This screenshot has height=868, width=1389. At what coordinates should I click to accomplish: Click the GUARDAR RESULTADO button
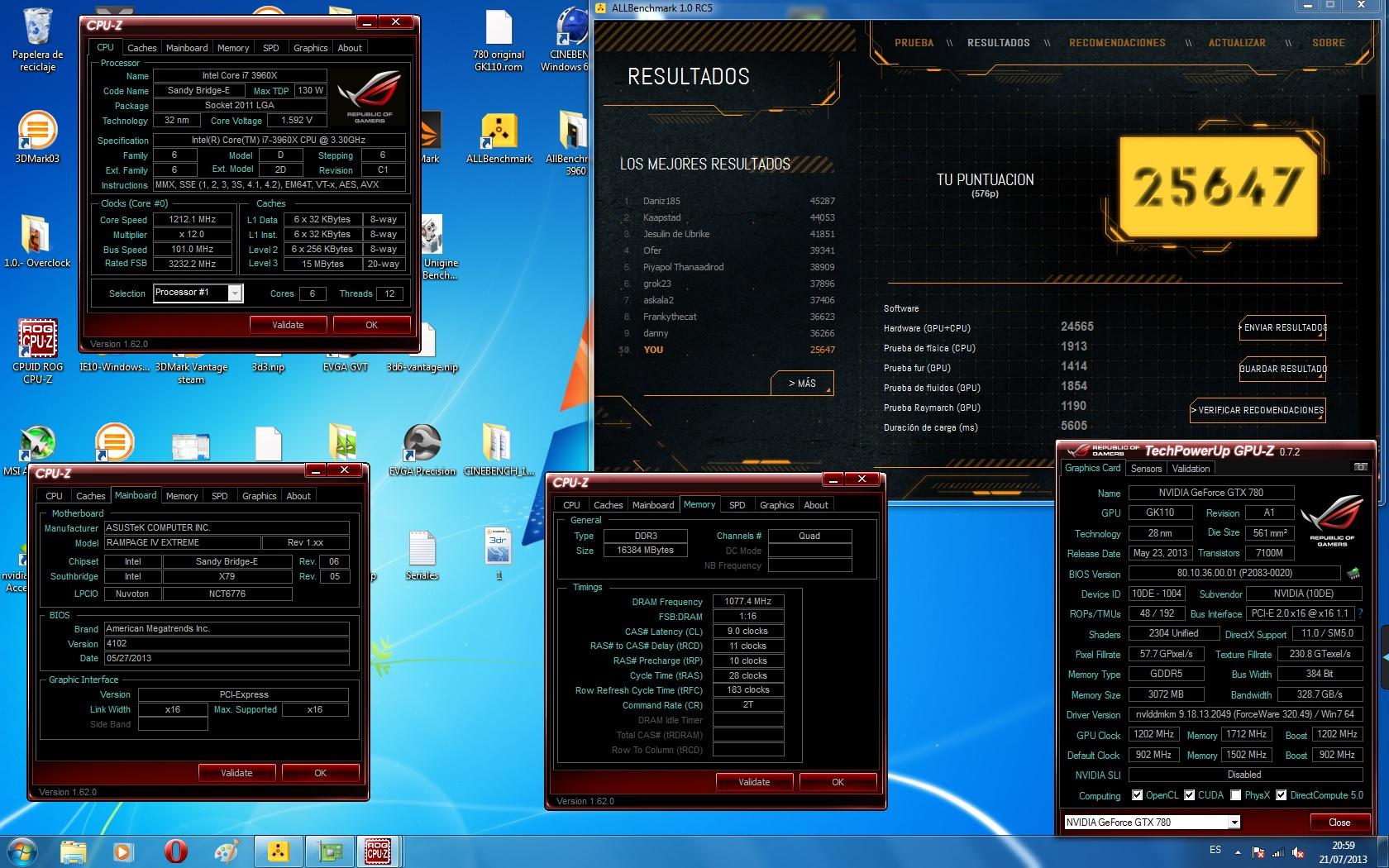pos(1282,369)
